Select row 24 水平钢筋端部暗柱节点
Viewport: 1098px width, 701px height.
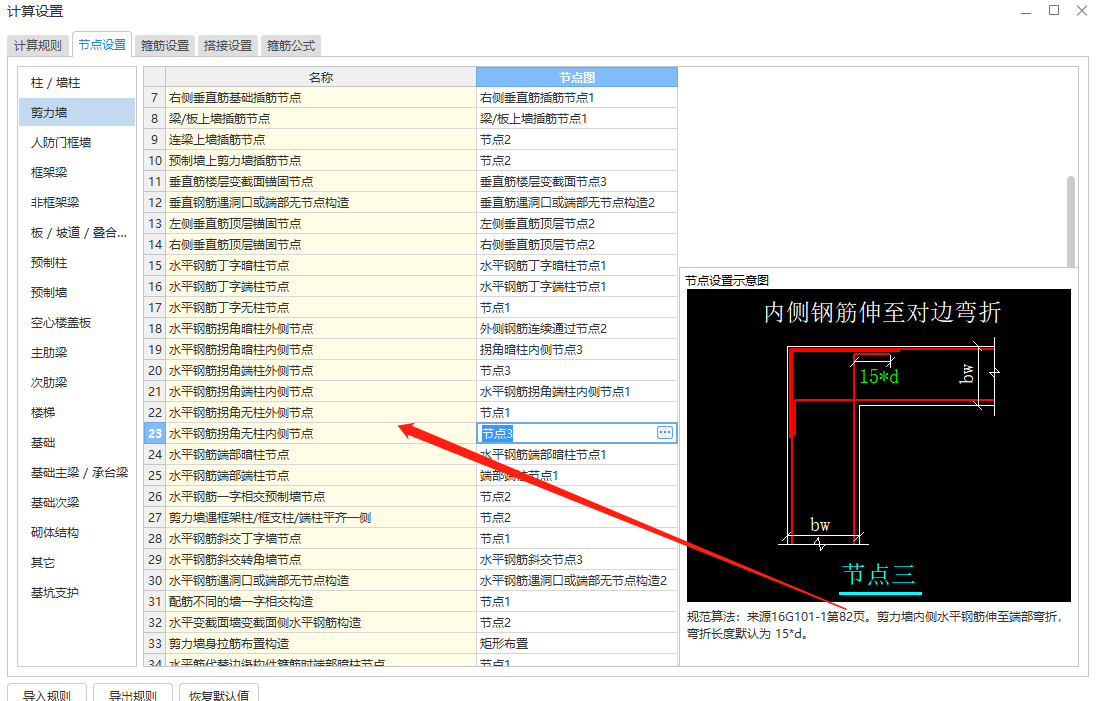coord(411,455)
